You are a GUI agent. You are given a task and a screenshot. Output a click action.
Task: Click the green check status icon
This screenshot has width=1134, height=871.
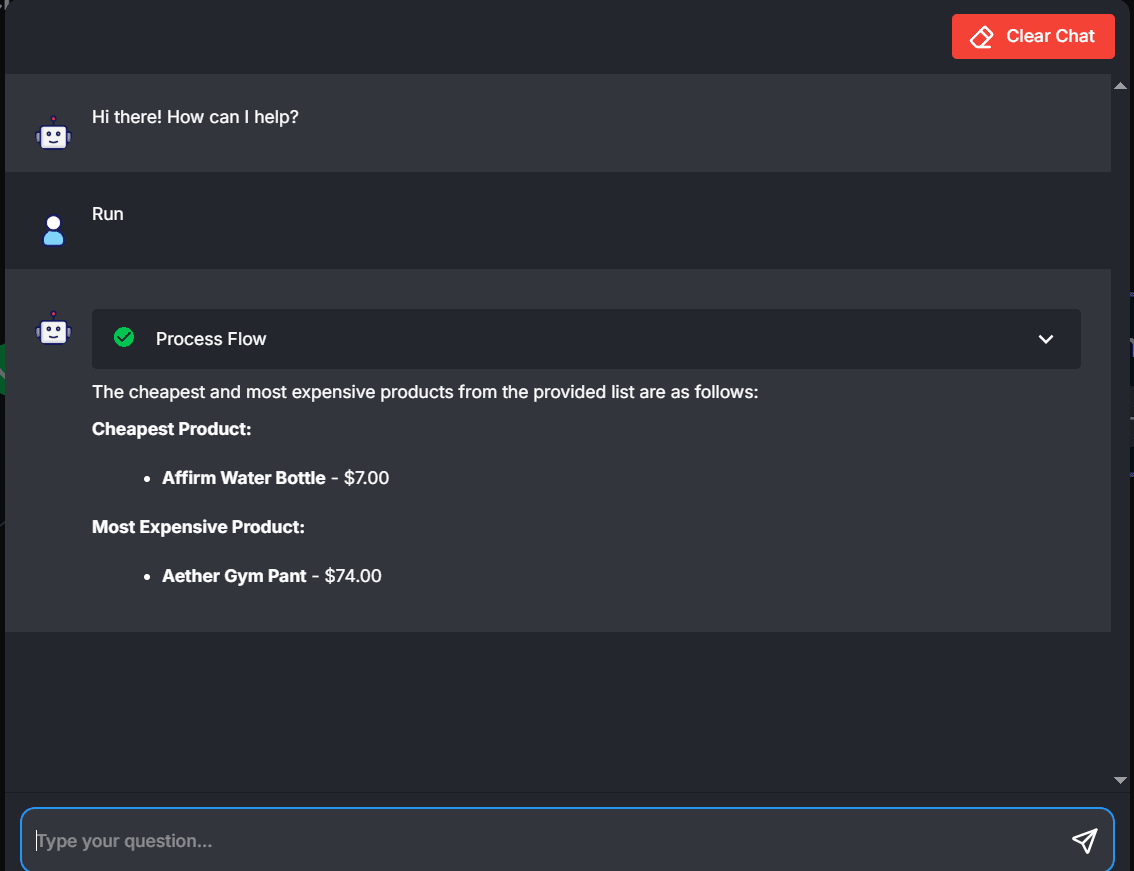[x=124, y=338]
